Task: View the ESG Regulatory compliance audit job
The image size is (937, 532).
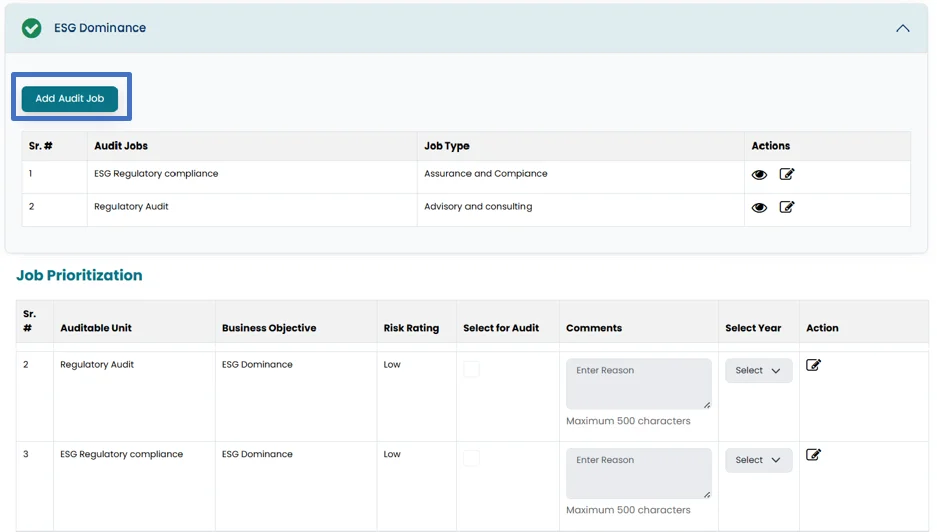Action: (759, 175)
